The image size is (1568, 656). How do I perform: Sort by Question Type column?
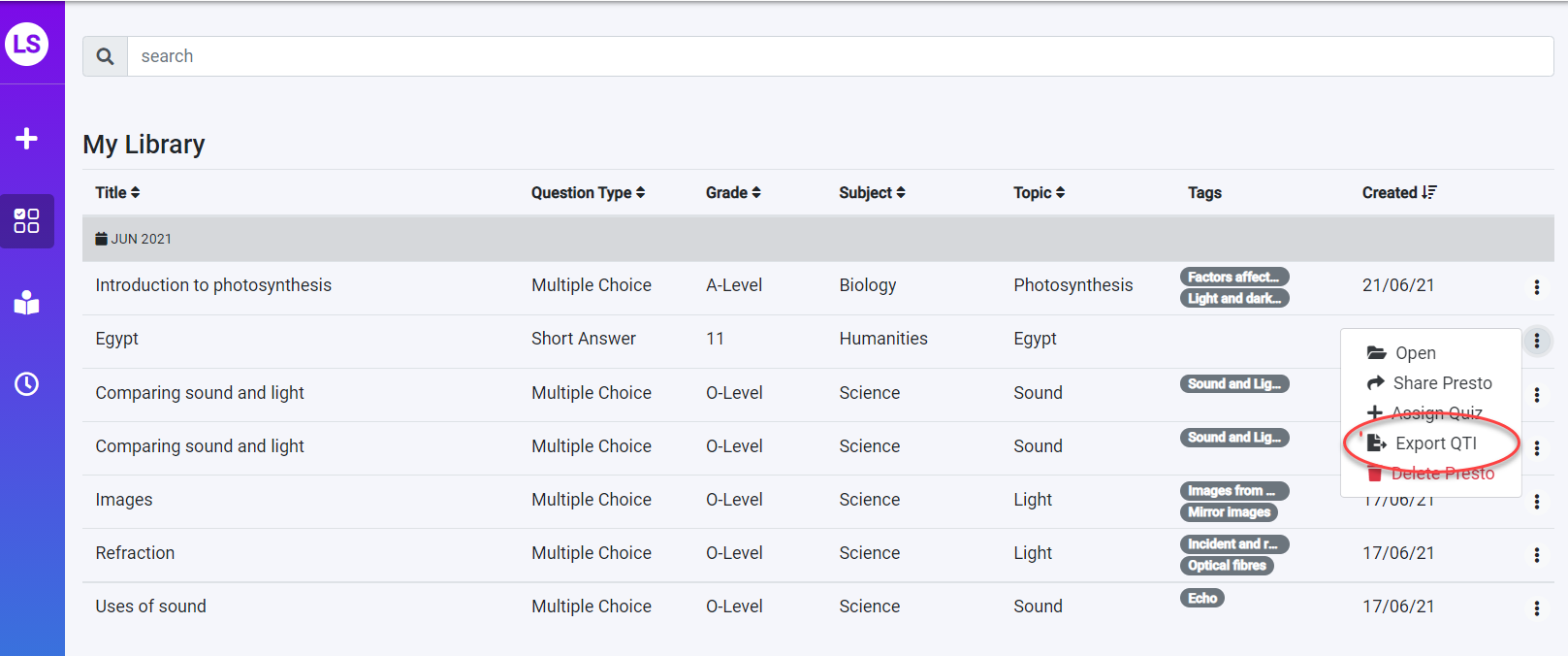click(588, 192)
